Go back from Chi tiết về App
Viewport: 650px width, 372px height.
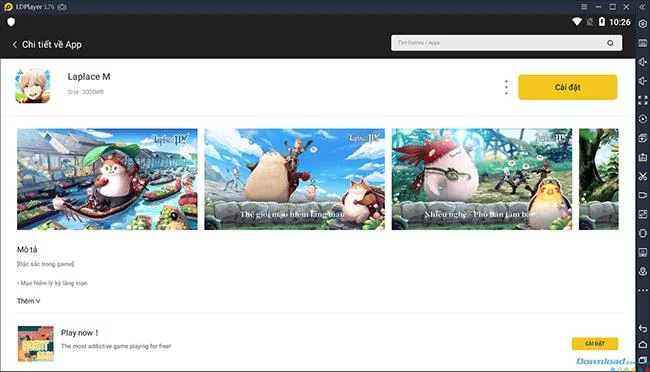[x=15, y=44]
